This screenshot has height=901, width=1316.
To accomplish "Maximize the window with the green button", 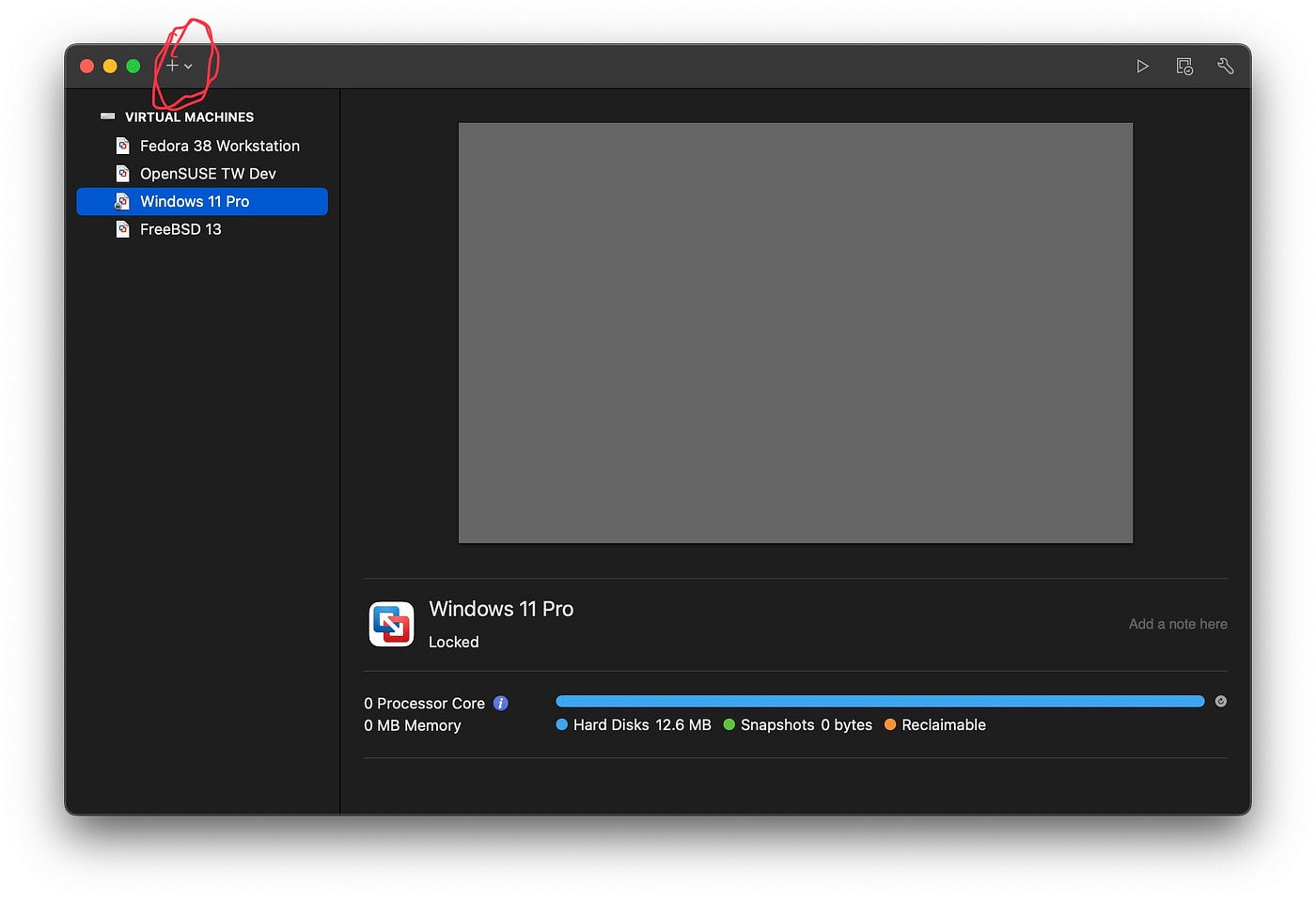I will (133, 66).
